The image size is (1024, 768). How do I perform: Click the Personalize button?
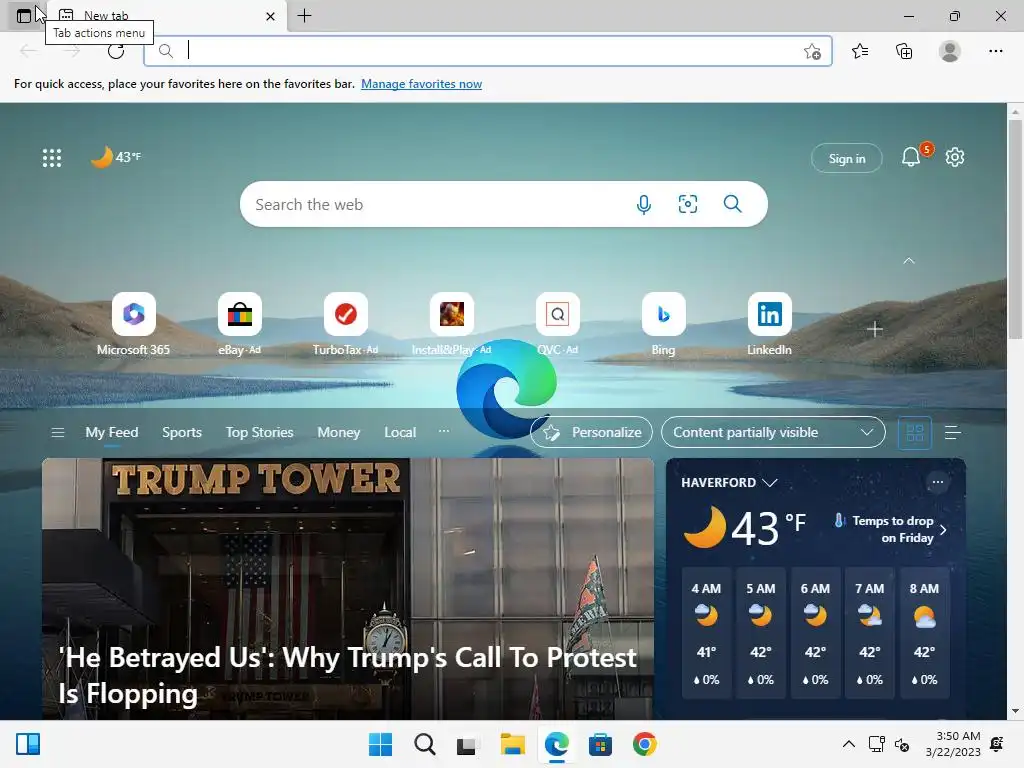pos(592,432)
